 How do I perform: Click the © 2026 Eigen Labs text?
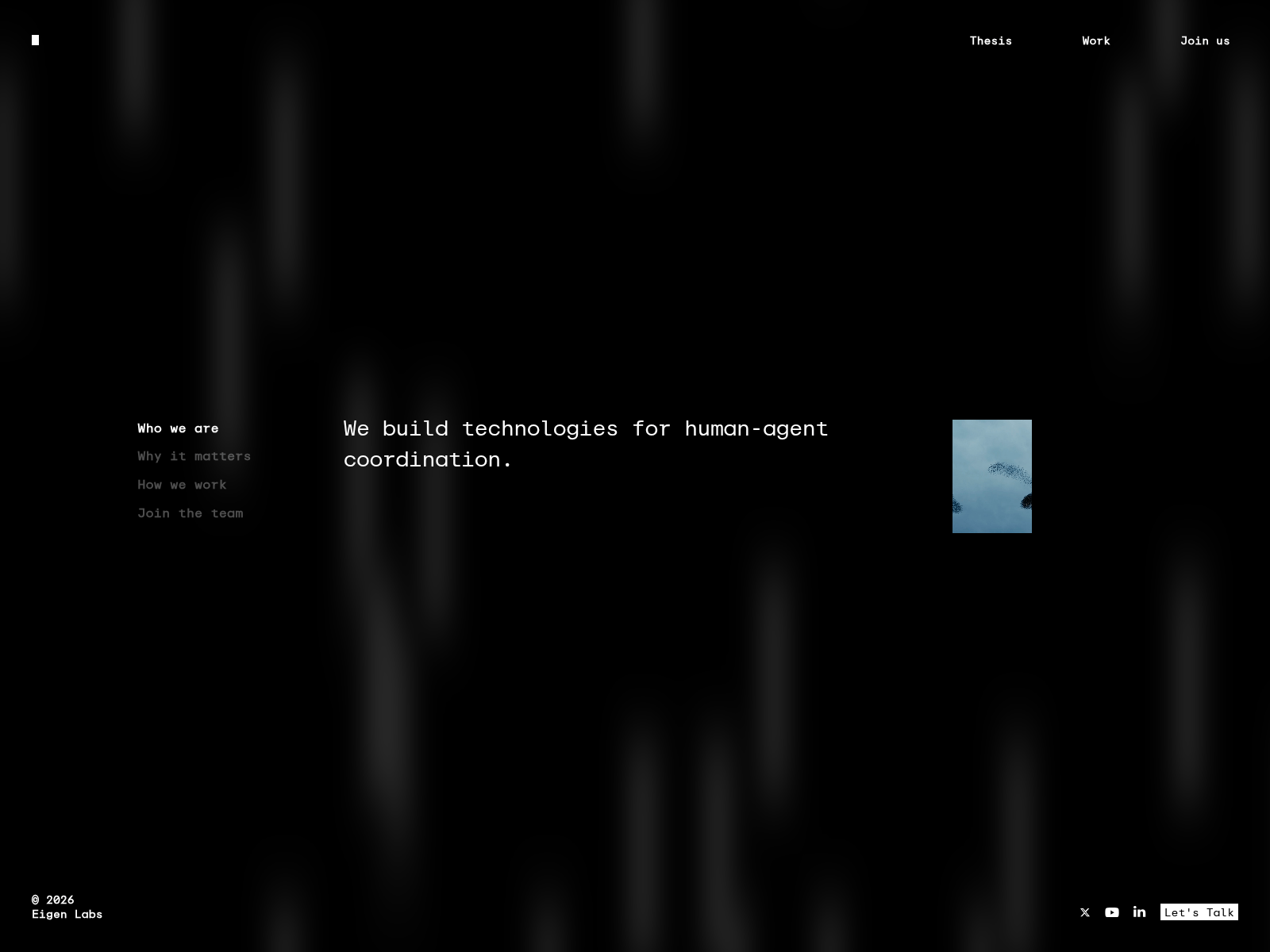click(x=67, y=907)
